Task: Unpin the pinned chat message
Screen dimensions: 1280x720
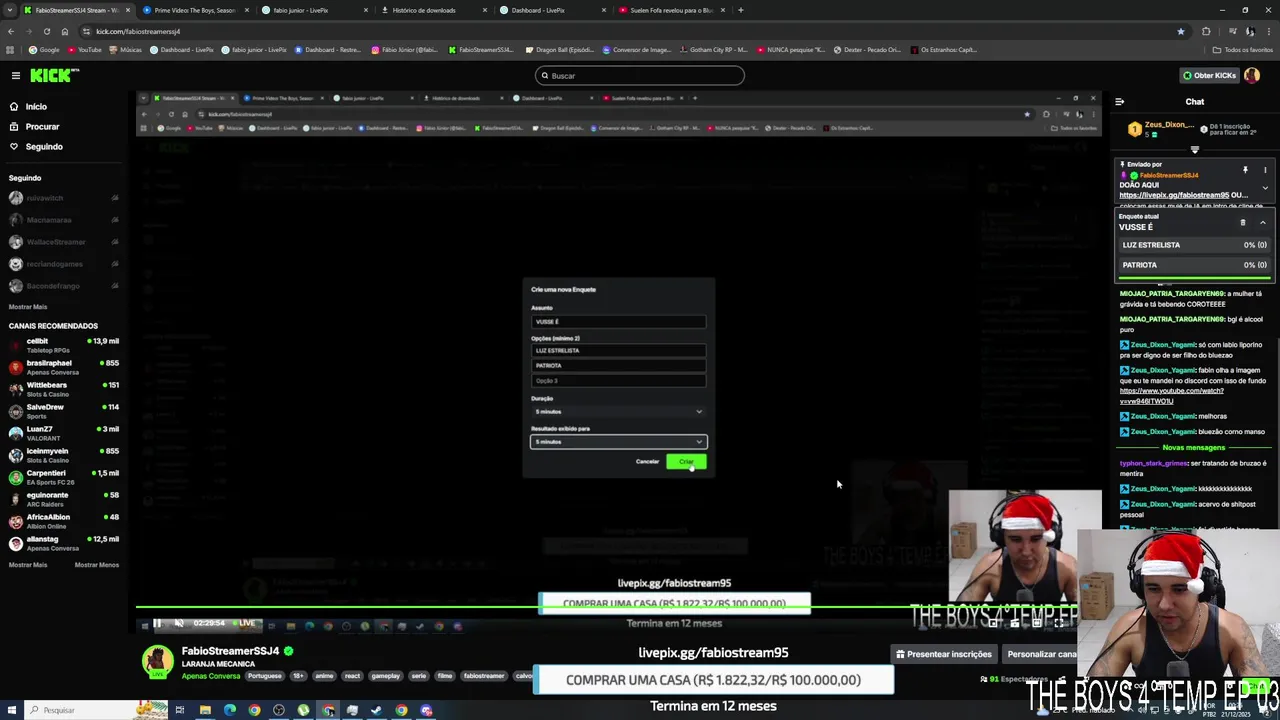Action: pos(1245,170)
